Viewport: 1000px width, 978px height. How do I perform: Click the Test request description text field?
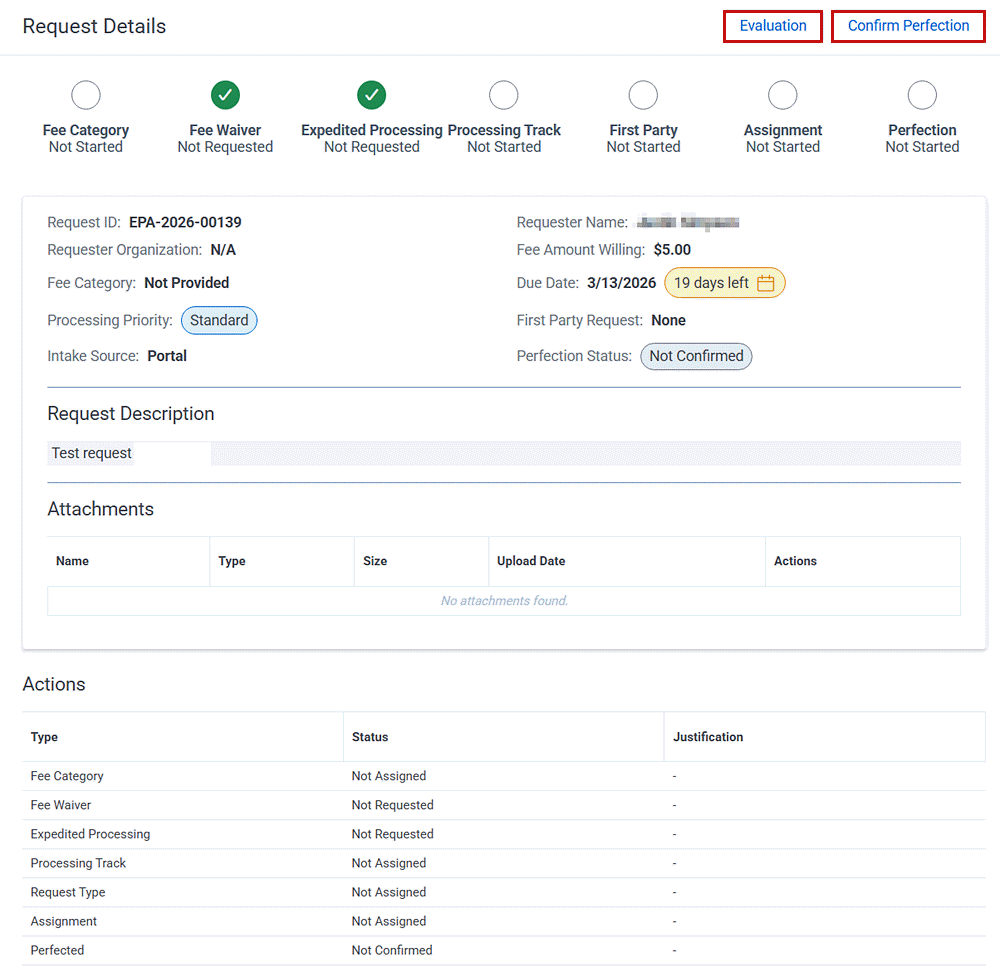tap(90, 452)
